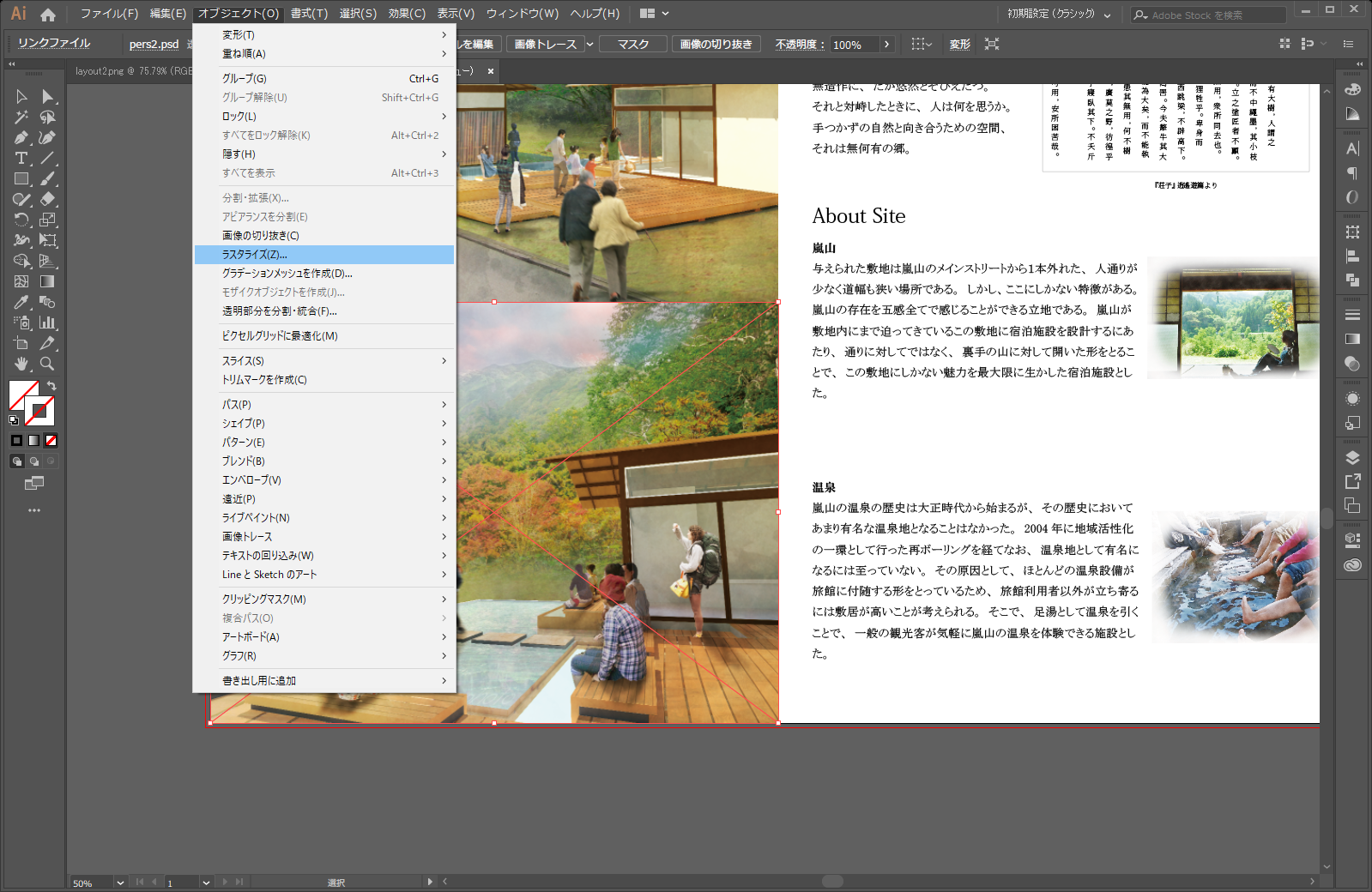Open the Layers panel icon
Image resolution: width=1372 pixels, height=892 pixels.
pyautogui.click(x=1352, y=457)
